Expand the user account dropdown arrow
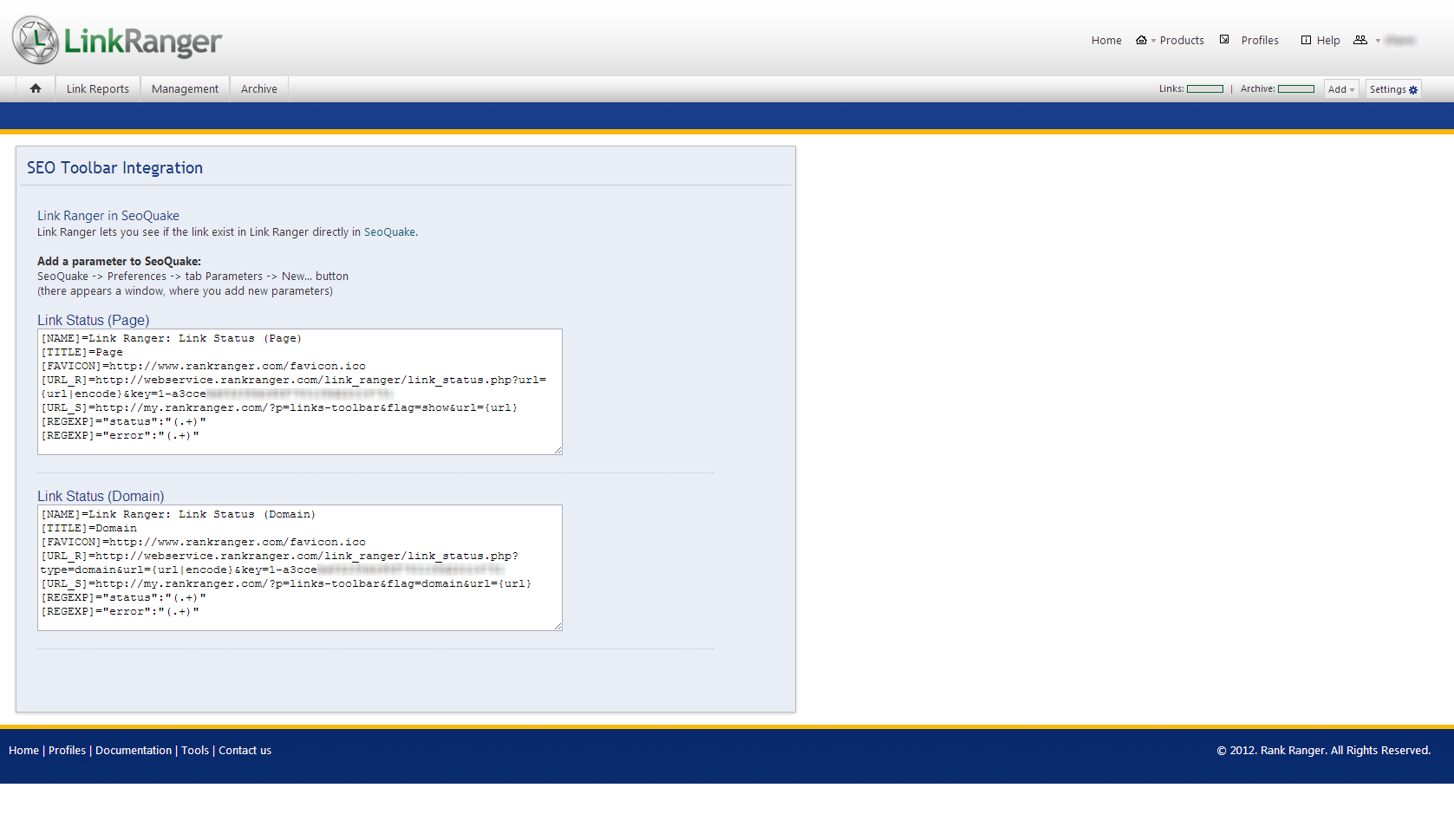Image resolution: width=1454 pixels, height=840 pixels. click(x=1378, y=41)
